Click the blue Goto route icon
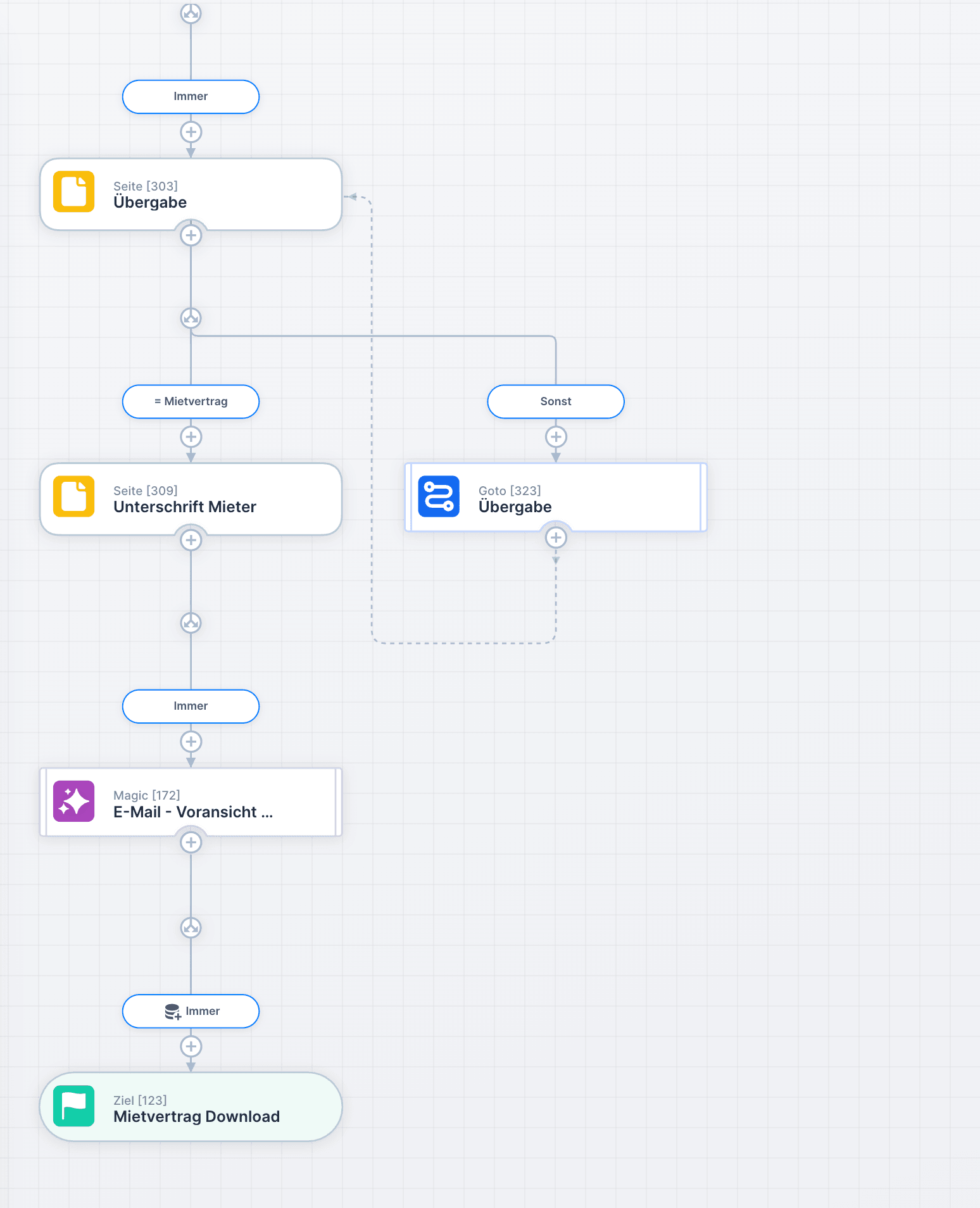980x1208 pixels. tap(439, 496)
